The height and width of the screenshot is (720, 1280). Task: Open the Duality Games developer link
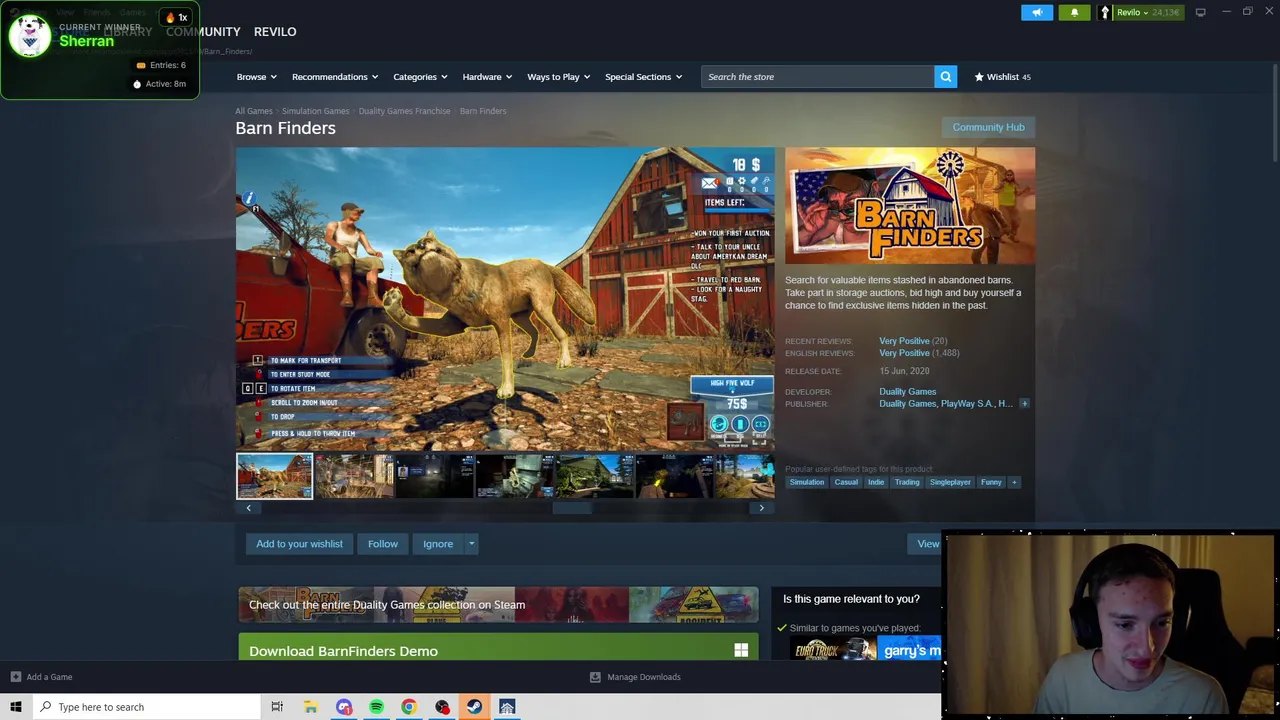pos(908,392)
